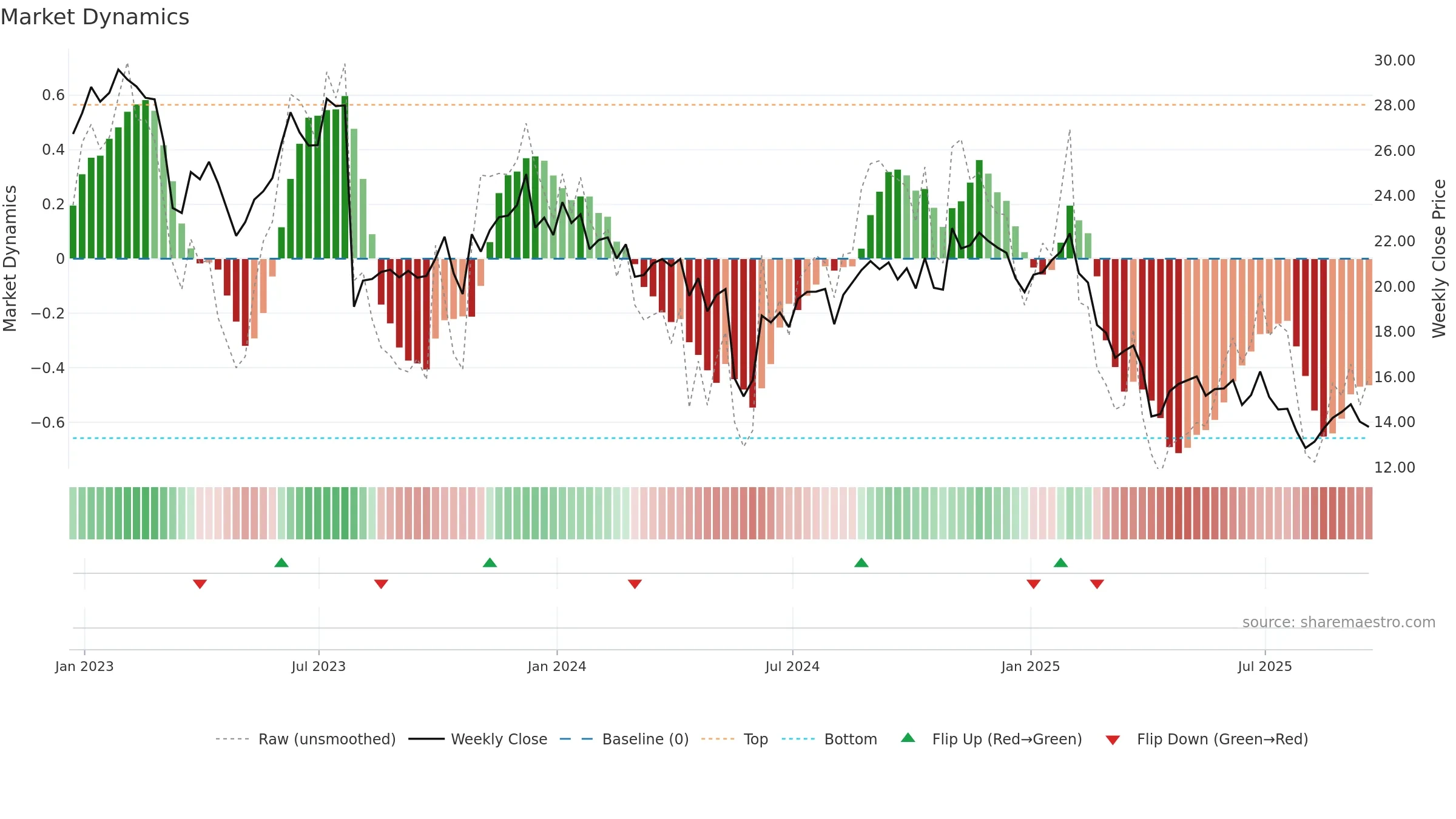Click the first green flip-up marker before Jul 2023
The image size is (1456, 819).
click(x=281, y=562)
